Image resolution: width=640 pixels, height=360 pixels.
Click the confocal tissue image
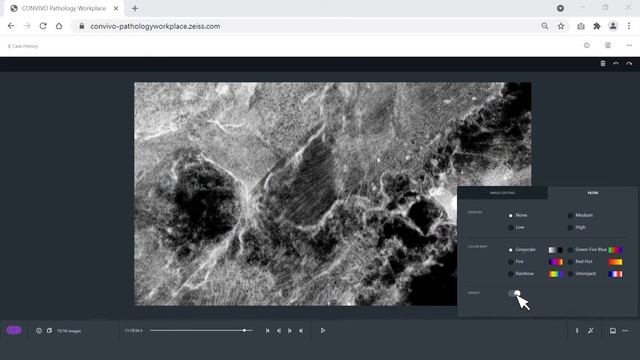pos(333,194)
